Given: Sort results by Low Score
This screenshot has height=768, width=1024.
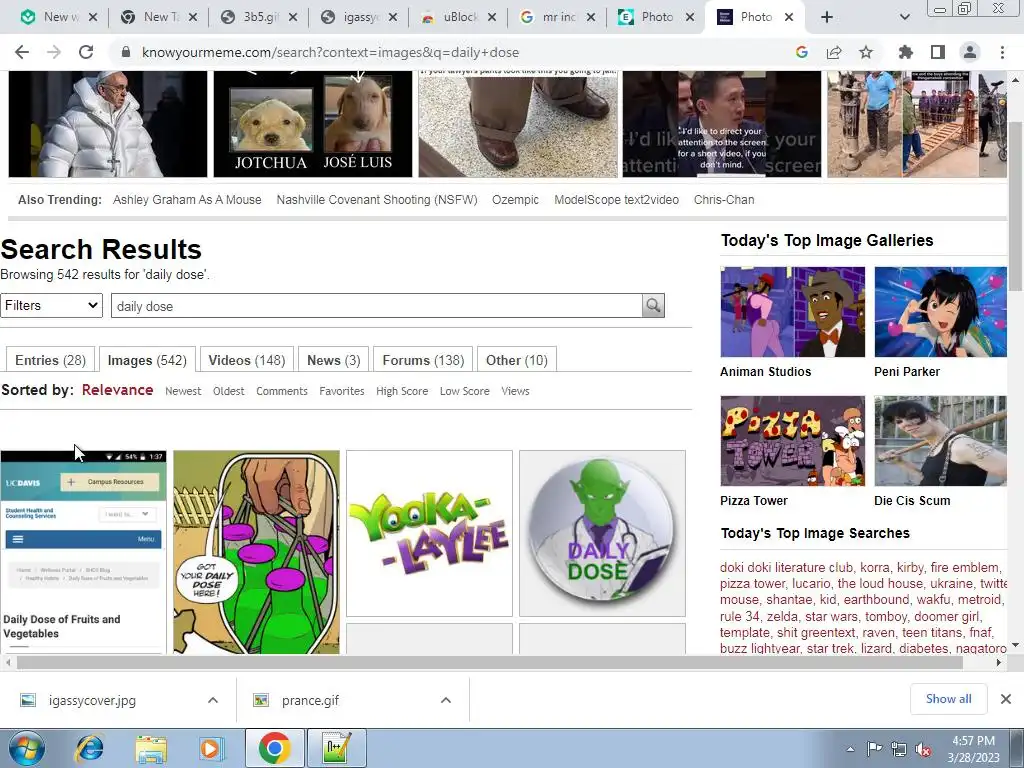Looking at the screenshot, I should click(464, 391).
